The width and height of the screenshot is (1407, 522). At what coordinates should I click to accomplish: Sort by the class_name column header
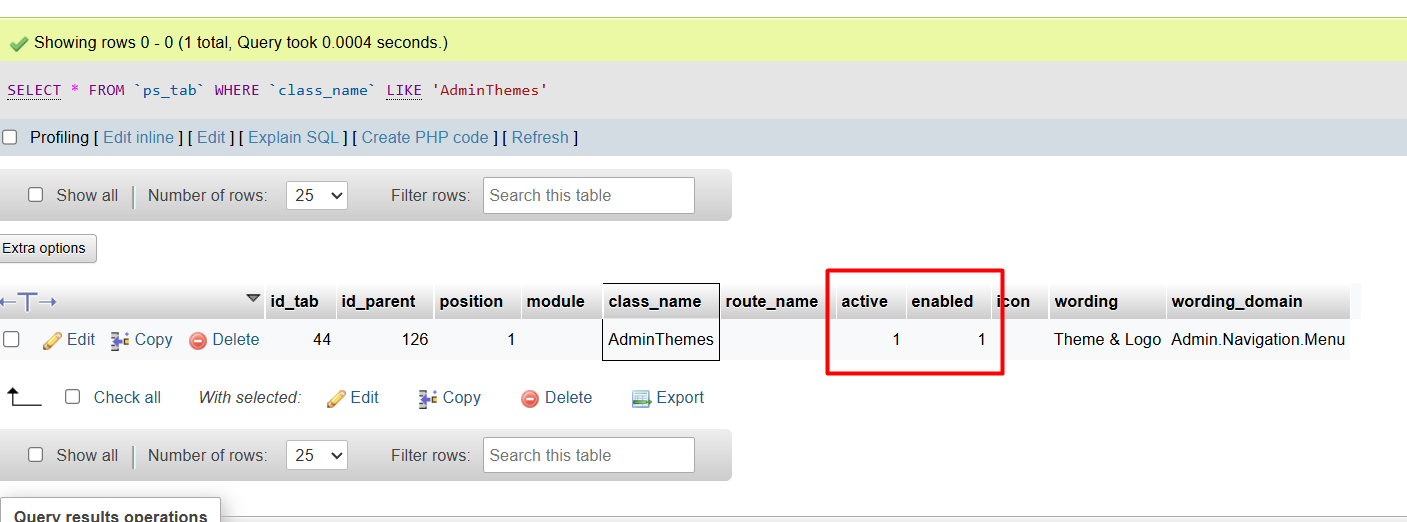point(655,301)
